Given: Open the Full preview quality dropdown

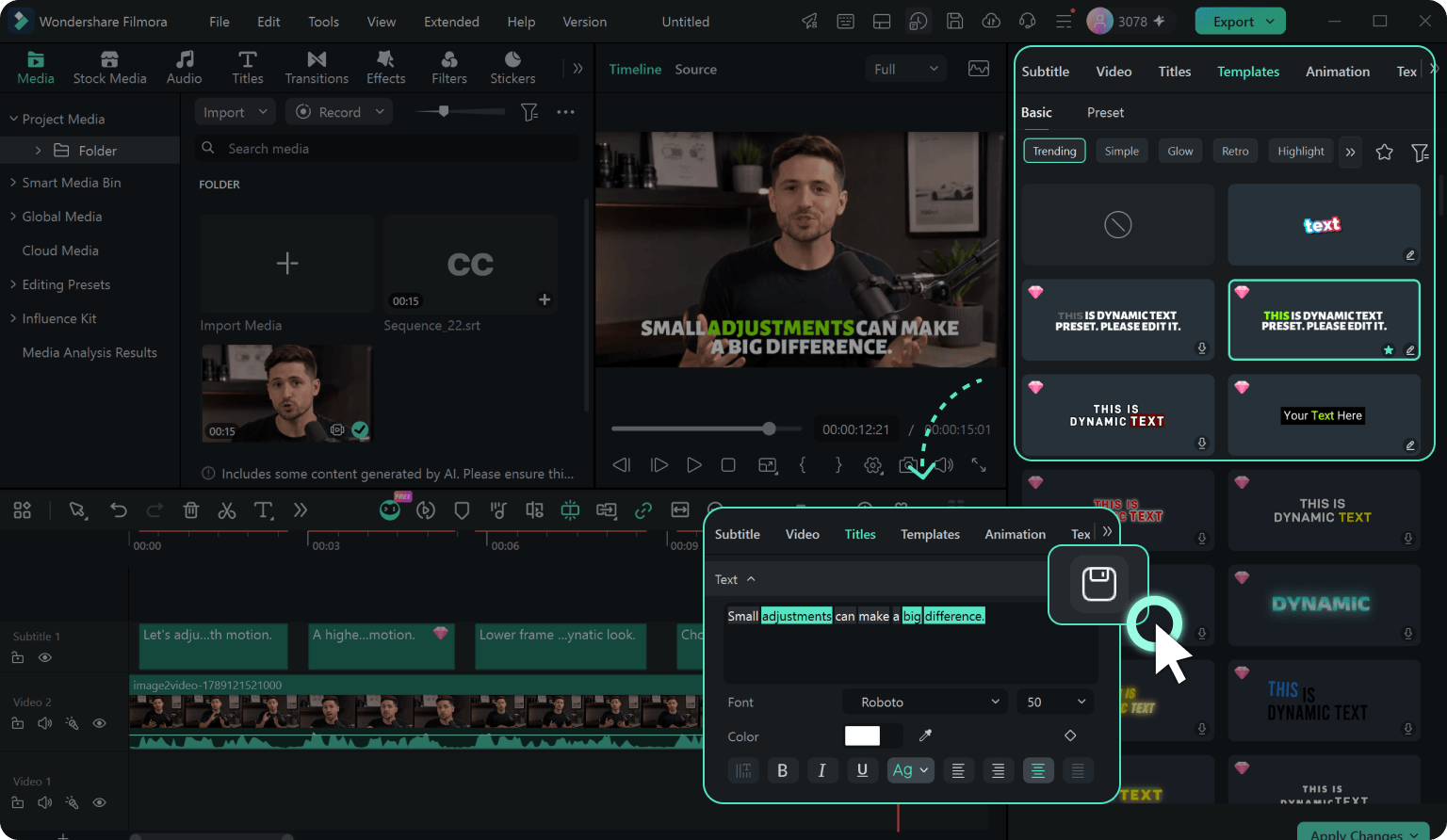Looking at the screenshot, I should (905, 69).
